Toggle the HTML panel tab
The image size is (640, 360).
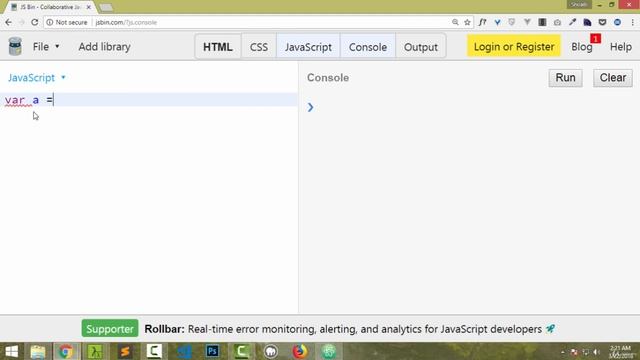(218, 47)
